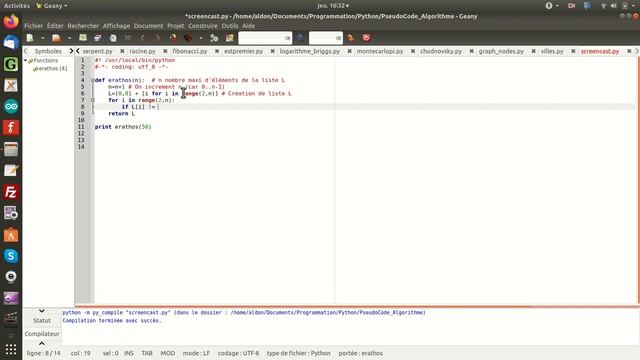Open Ubuntu Software from the dock
The width and height of the screenshot is (640, 360).
(x=11, y=235)
